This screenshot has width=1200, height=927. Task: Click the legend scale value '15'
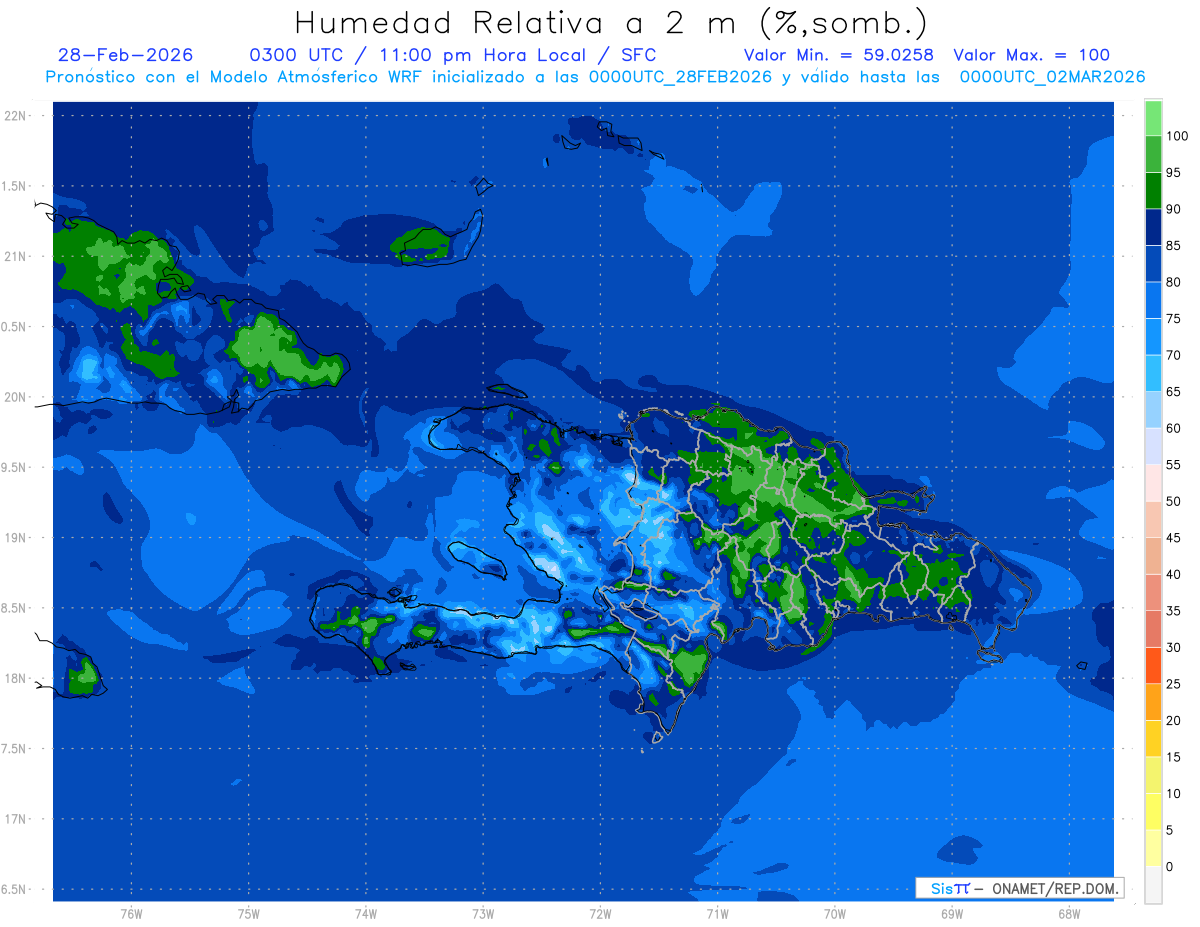[x=1173, y=757]
